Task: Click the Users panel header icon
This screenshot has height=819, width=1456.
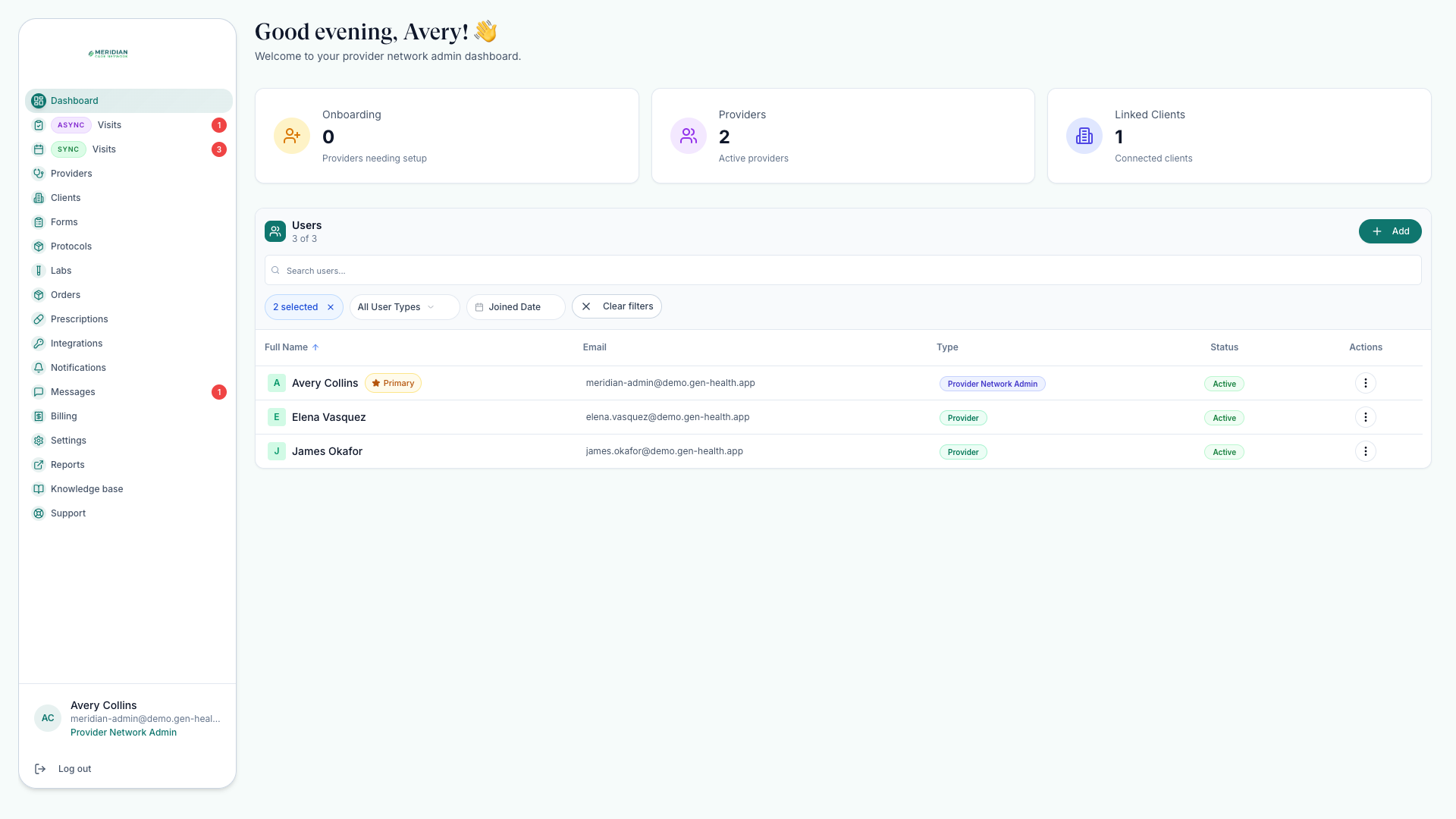Action: [x=275, y=231]
